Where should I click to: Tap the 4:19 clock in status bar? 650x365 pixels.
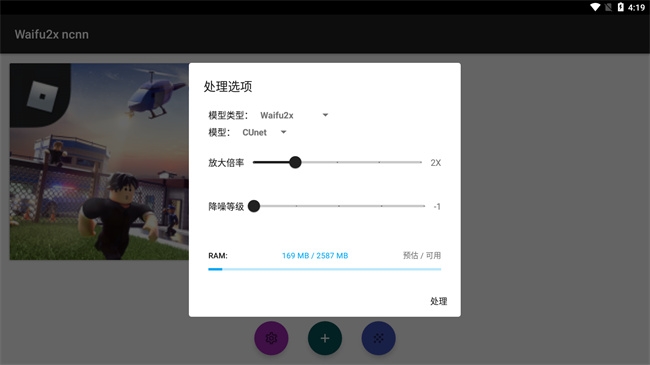636,7
